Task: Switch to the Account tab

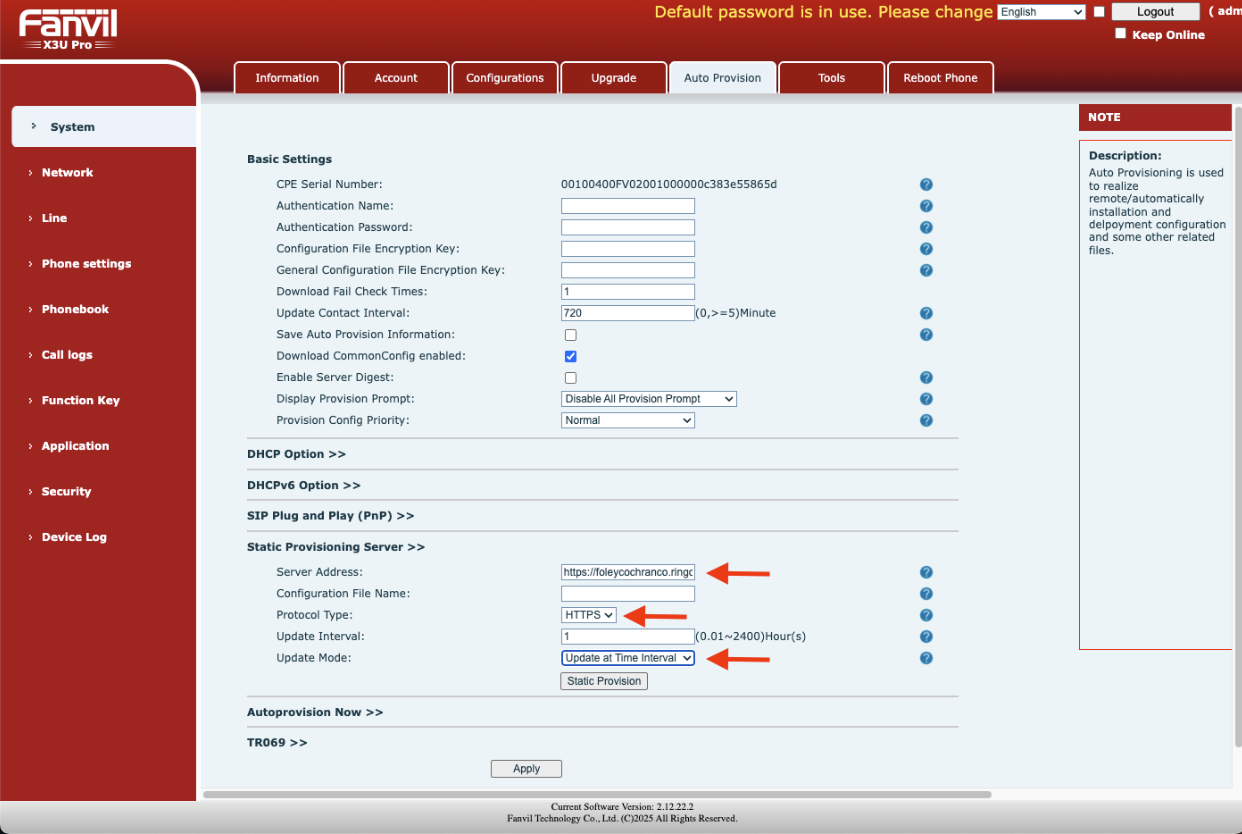Action: click(x=396, y=77)
